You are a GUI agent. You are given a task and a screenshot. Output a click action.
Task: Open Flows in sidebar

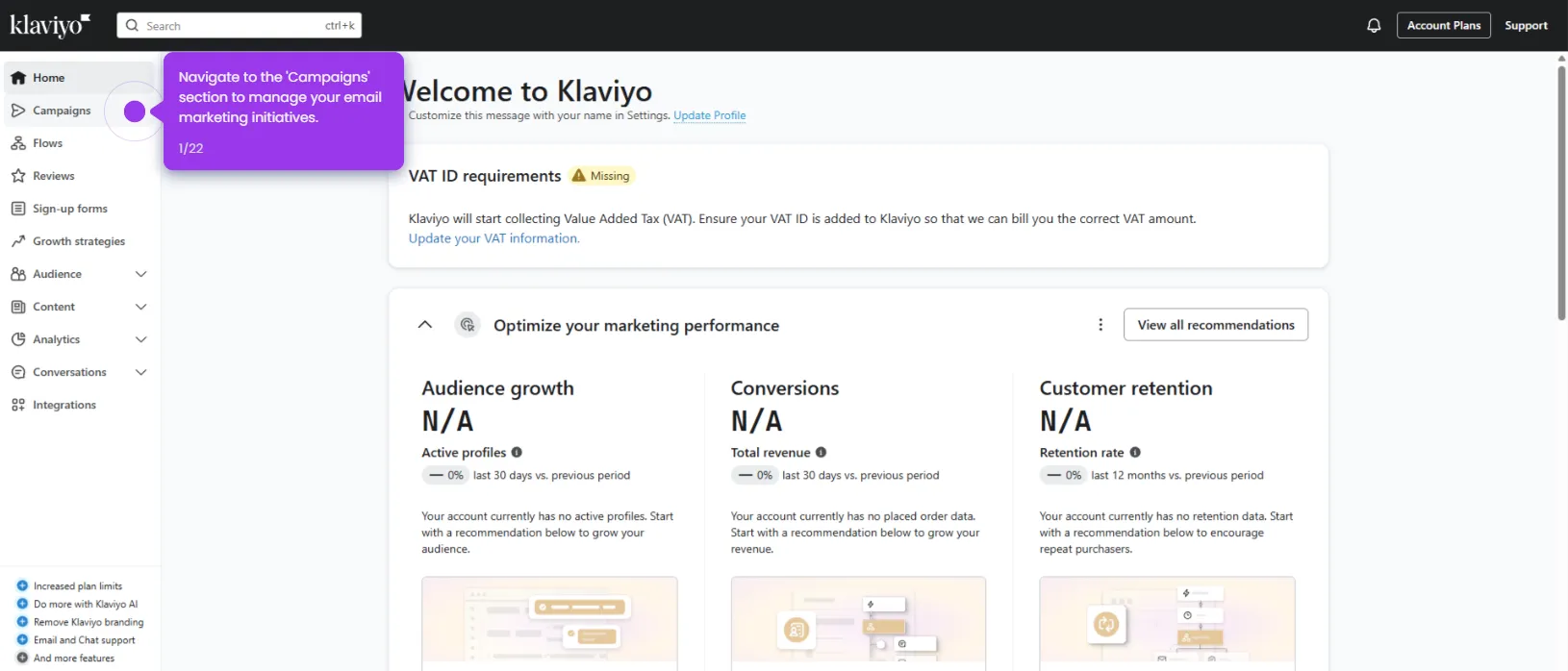pyautogui.click(x=79, y=143)
